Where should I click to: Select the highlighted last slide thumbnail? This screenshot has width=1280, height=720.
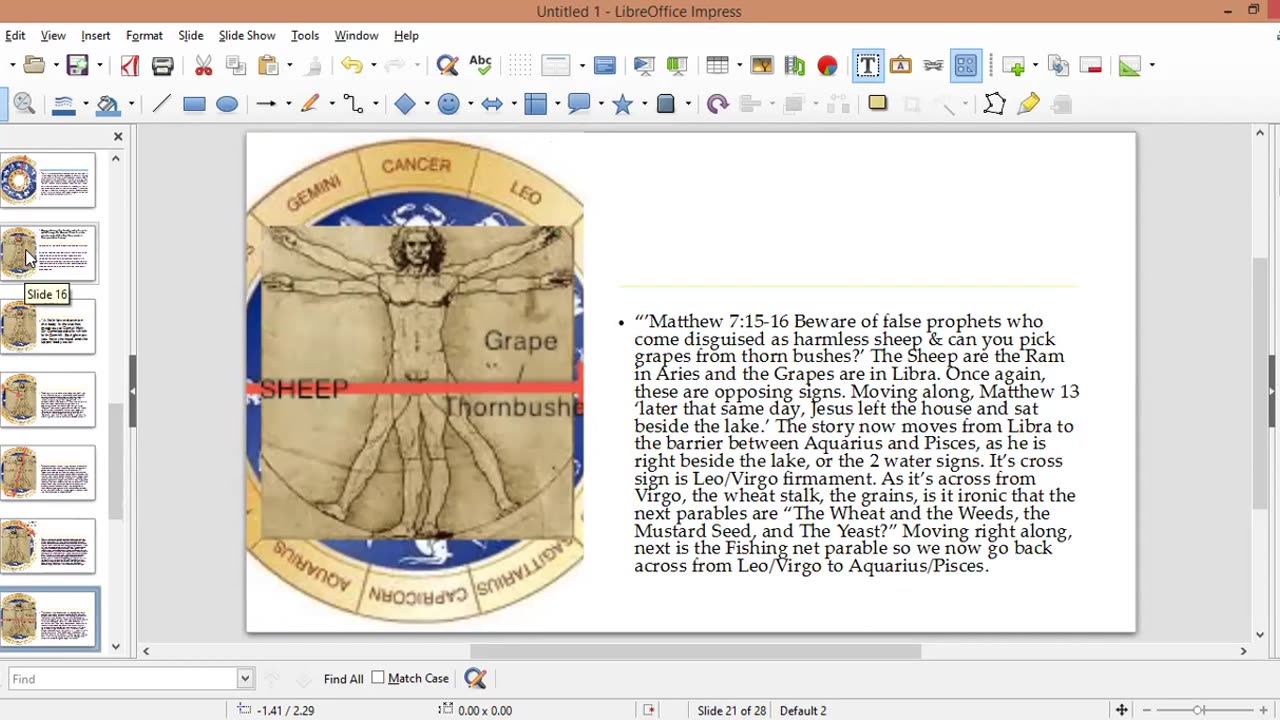48,618
